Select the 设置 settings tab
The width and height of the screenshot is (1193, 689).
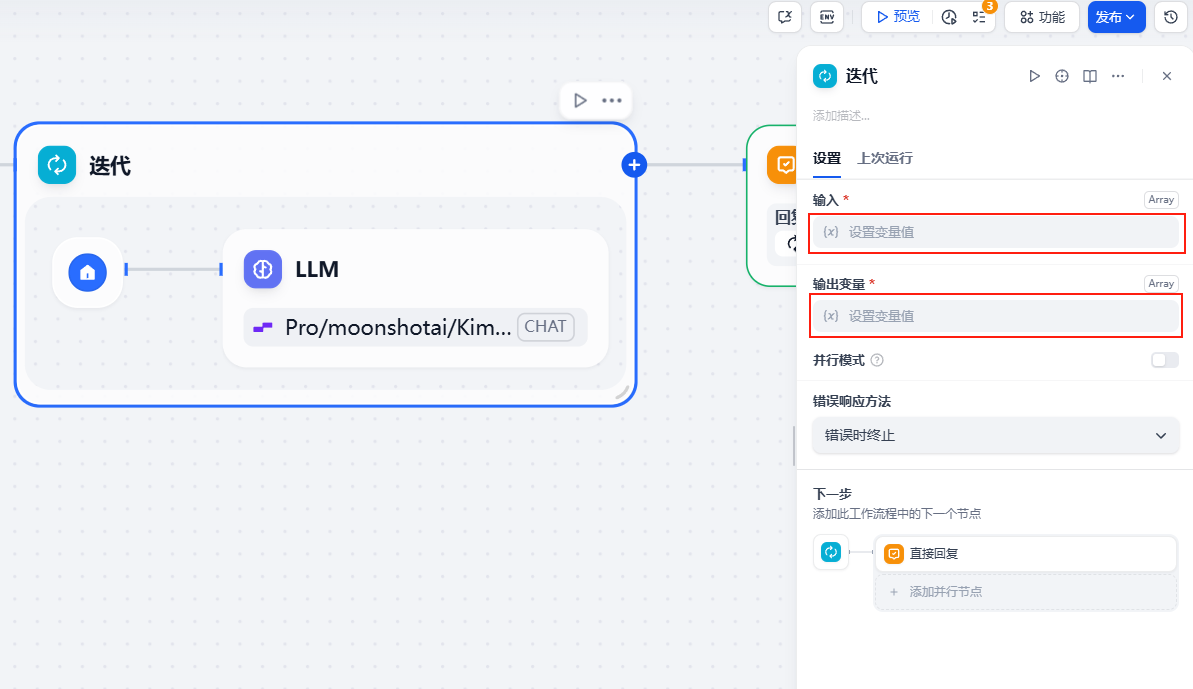(827, 158)
